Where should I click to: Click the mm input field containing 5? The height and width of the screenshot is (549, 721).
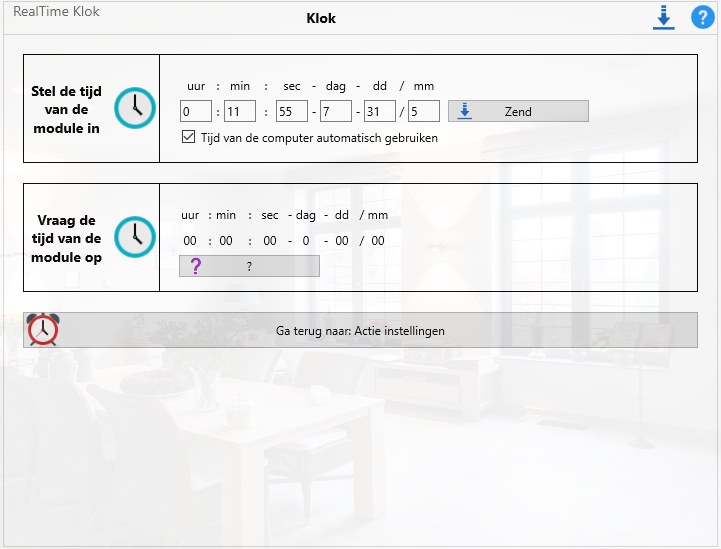click(424, 111)
